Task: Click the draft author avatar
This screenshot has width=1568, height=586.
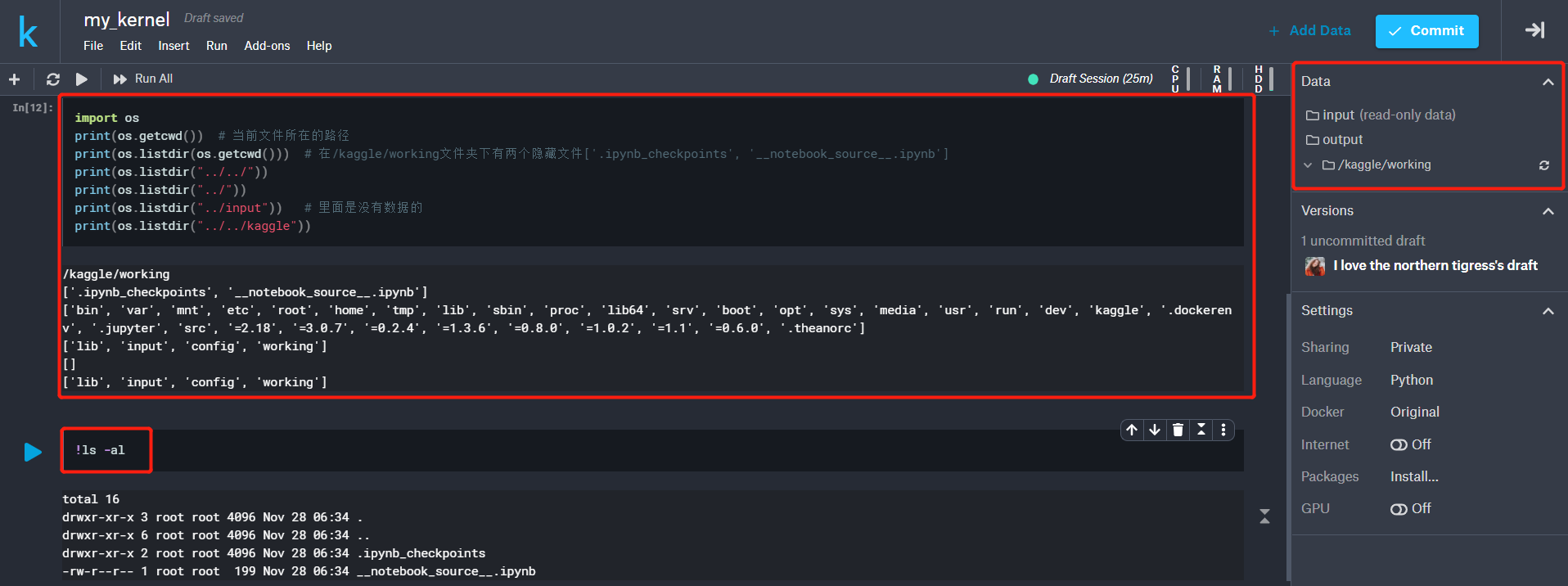Action: [1315, 266]
